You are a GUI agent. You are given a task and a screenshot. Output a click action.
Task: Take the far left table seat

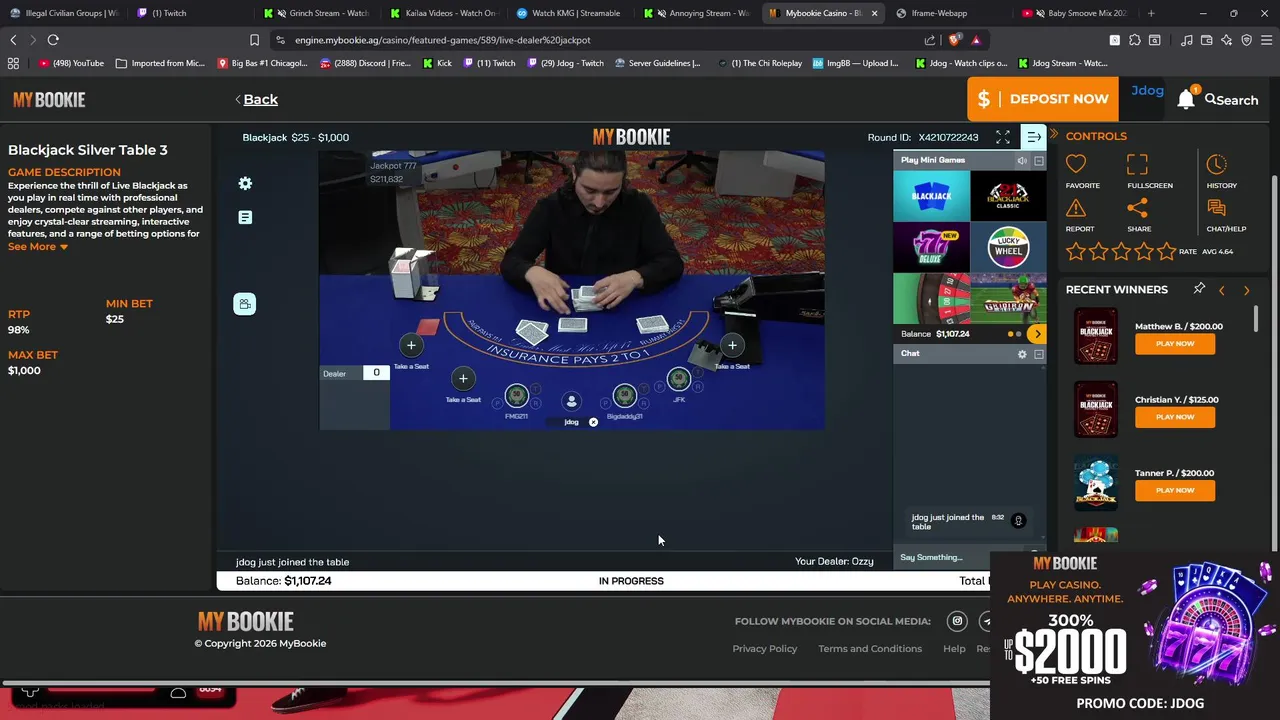click(411, 345)
